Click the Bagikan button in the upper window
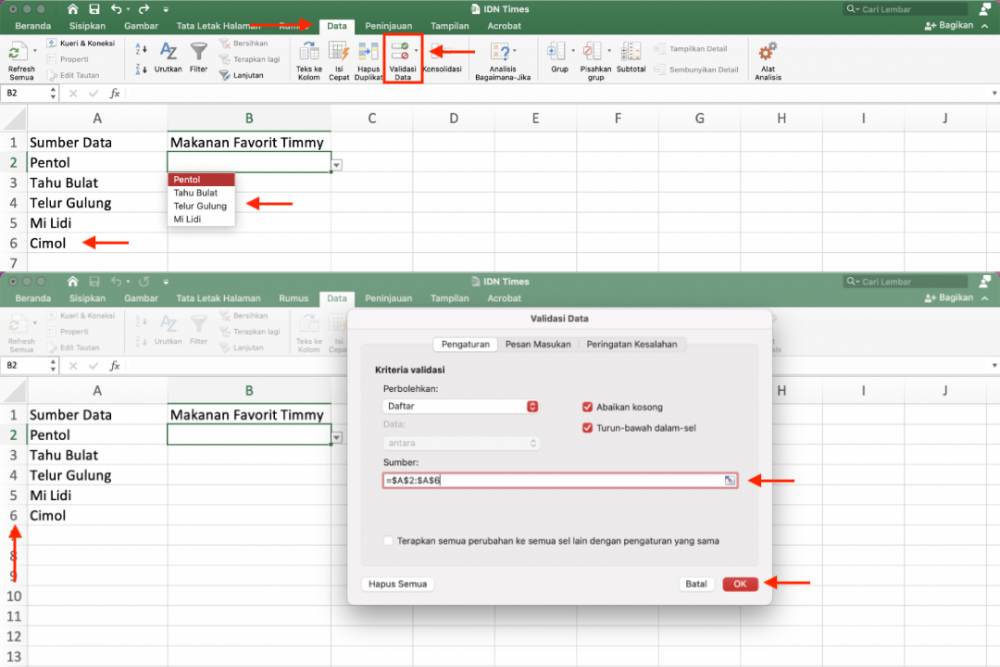This screenshot has height=667, width=1000. click(949, 26)
